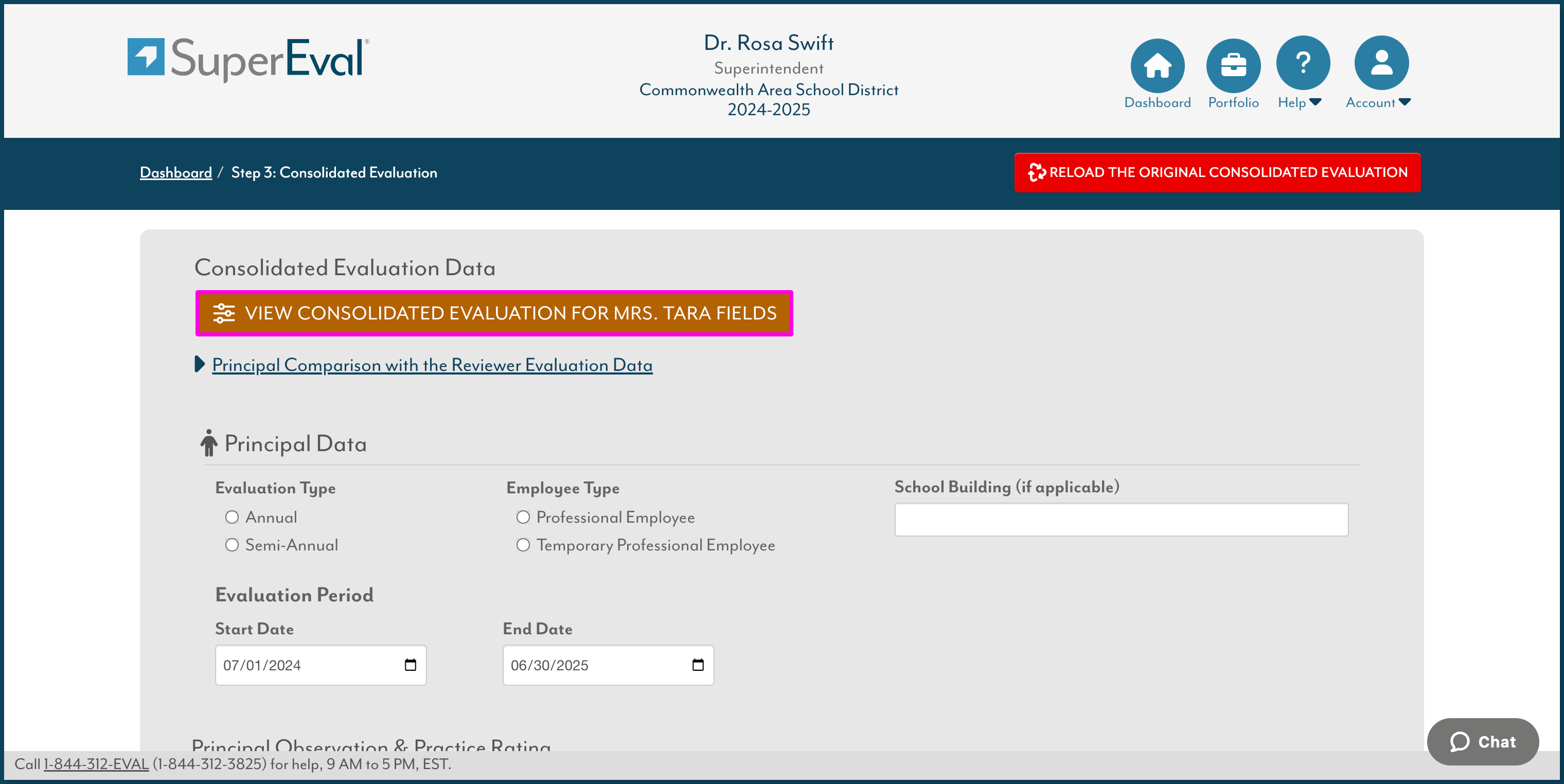Click the Commonwealth Area School District text
Viewport: 1564px width, 784px height.
(x=768, y=90)
